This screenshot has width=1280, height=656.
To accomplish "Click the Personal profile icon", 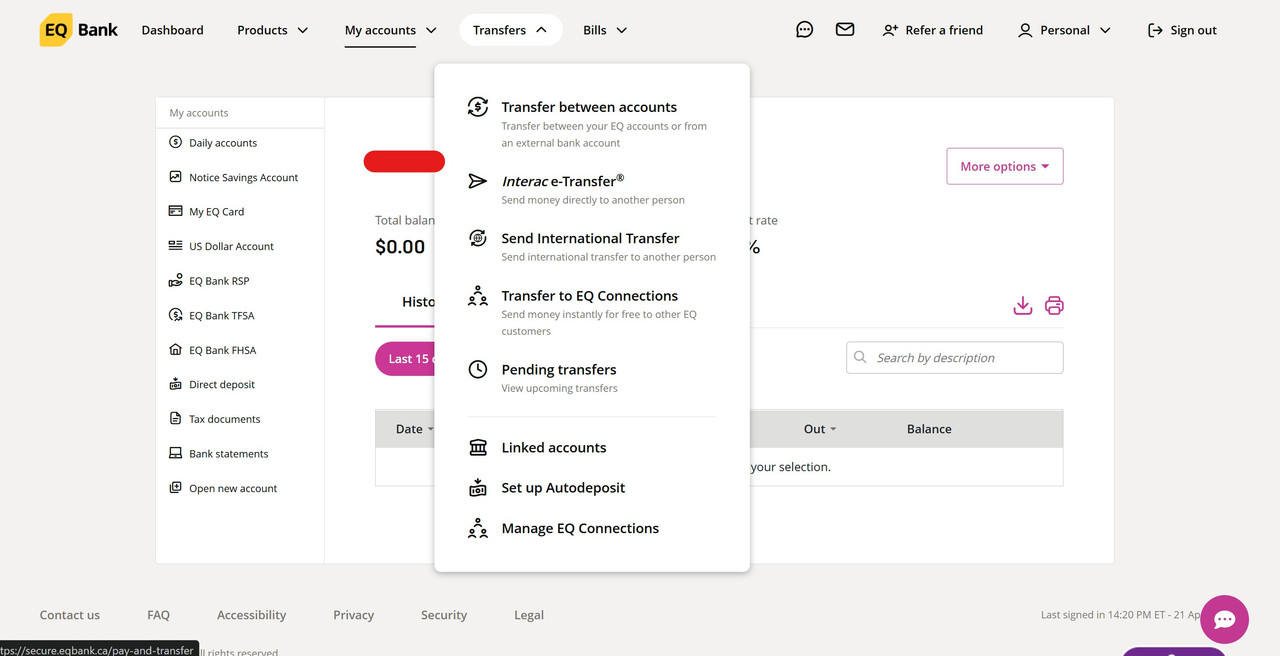I will click(1025, 31).
